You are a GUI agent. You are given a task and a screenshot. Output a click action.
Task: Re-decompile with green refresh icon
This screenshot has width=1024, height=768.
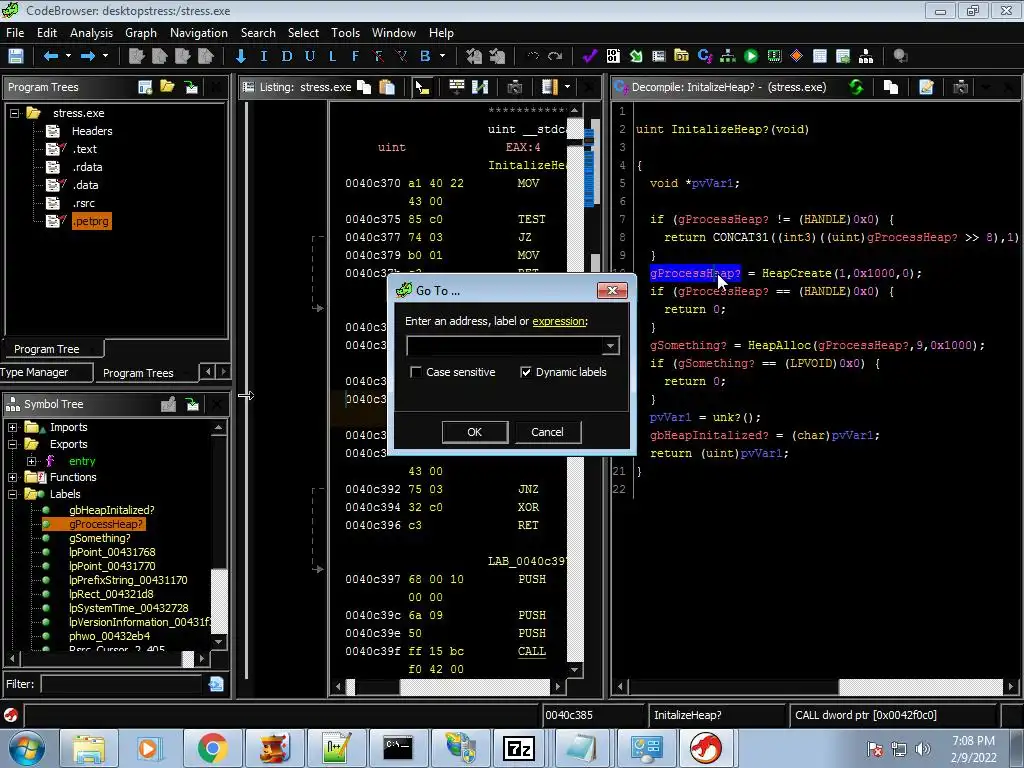tap(856, 87)
